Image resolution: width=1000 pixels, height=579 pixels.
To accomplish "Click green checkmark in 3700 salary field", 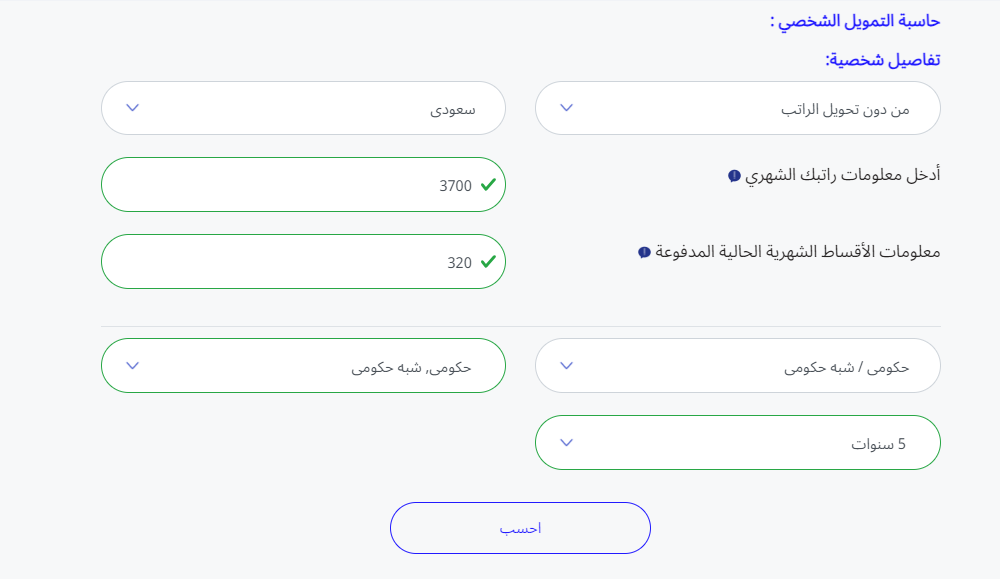I will tap(488, 185).
